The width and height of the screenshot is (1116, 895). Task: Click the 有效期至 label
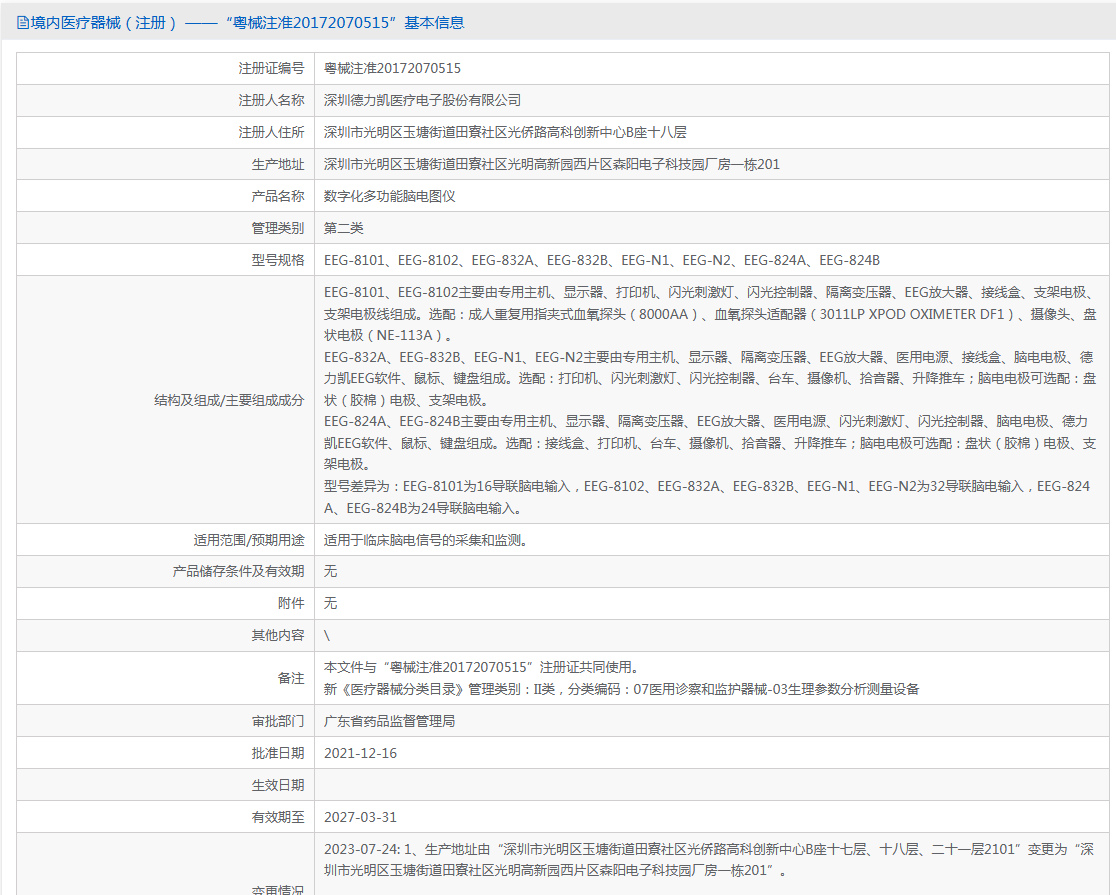tap(278, 817)
